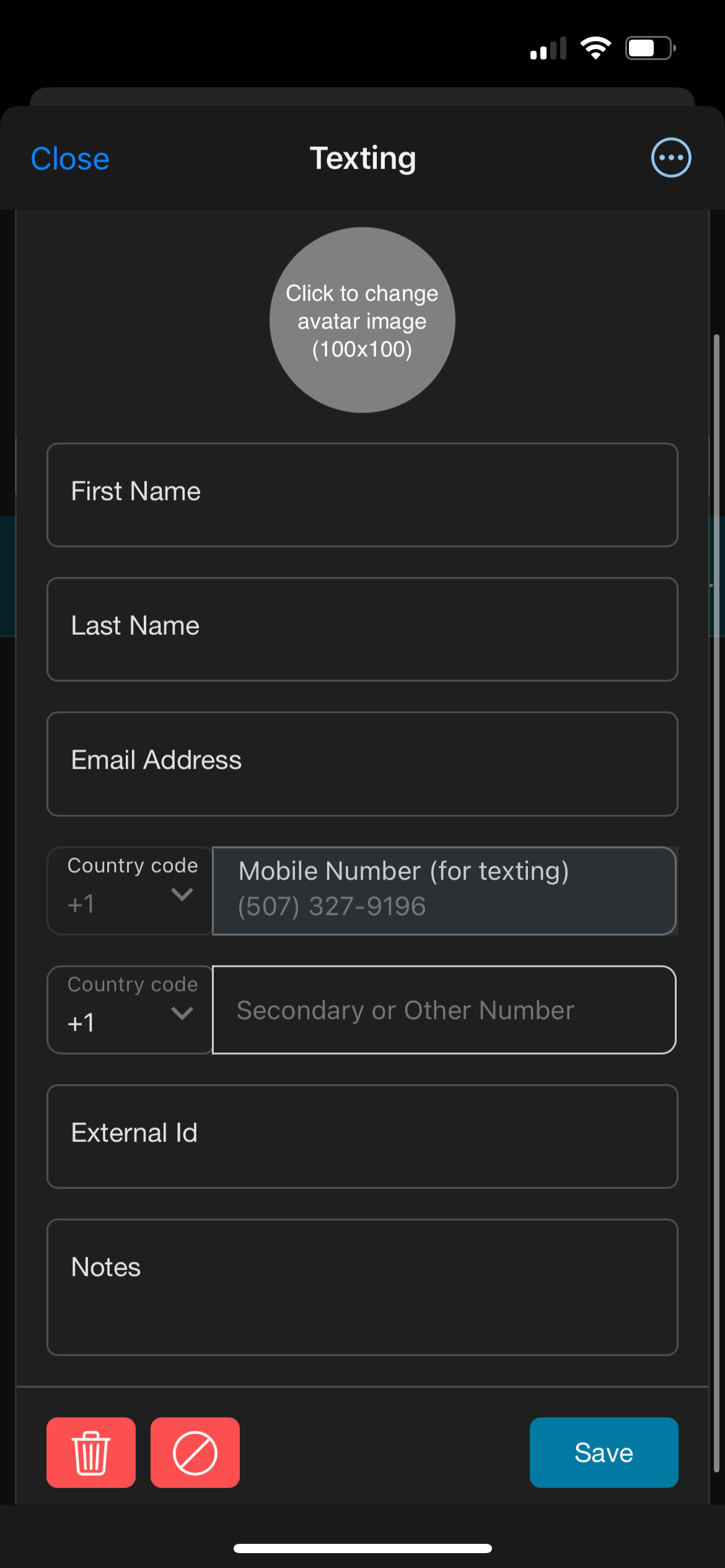Focus the First Name field
Viewport: 725px width, 1568px height.
(362, 495)
